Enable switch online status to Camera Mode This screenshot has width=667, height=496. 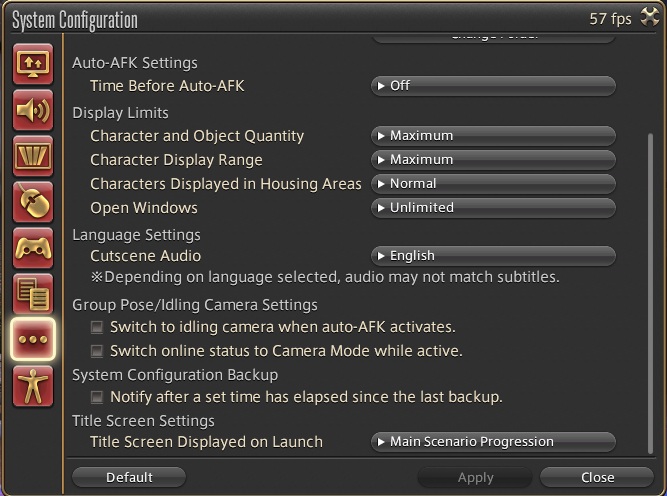[97, 351]
